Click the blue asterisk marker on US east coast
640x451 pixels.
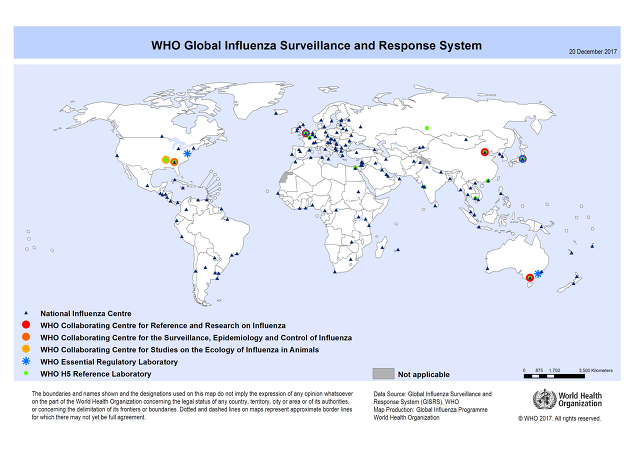pyautogui.click(x=187, y=153)
